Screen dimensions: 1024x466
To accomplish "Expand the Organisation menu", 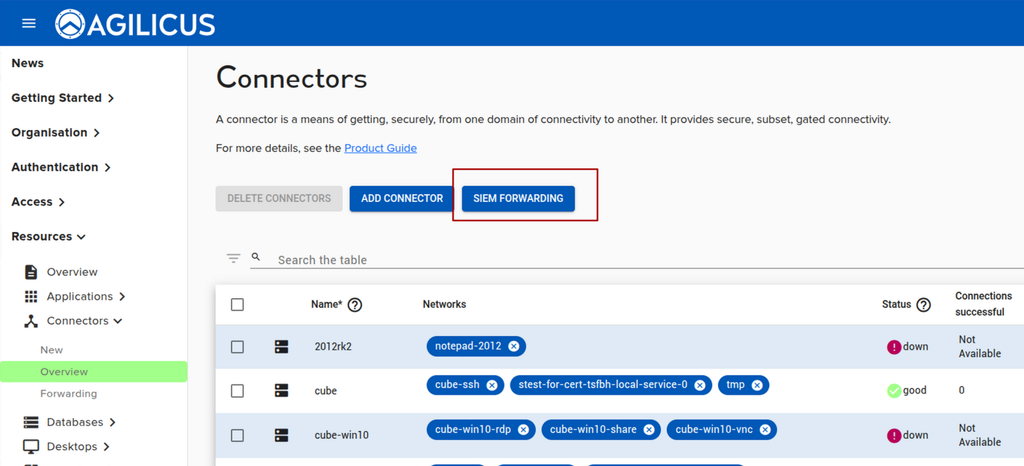I will tap(56, 132).
